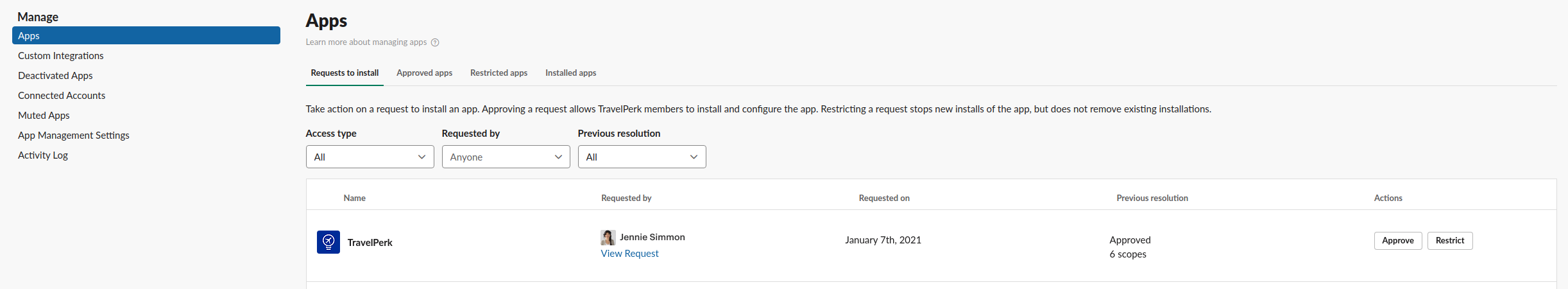
Task: Open Deactivated Apps in sidebar
Action: (55, 76)
